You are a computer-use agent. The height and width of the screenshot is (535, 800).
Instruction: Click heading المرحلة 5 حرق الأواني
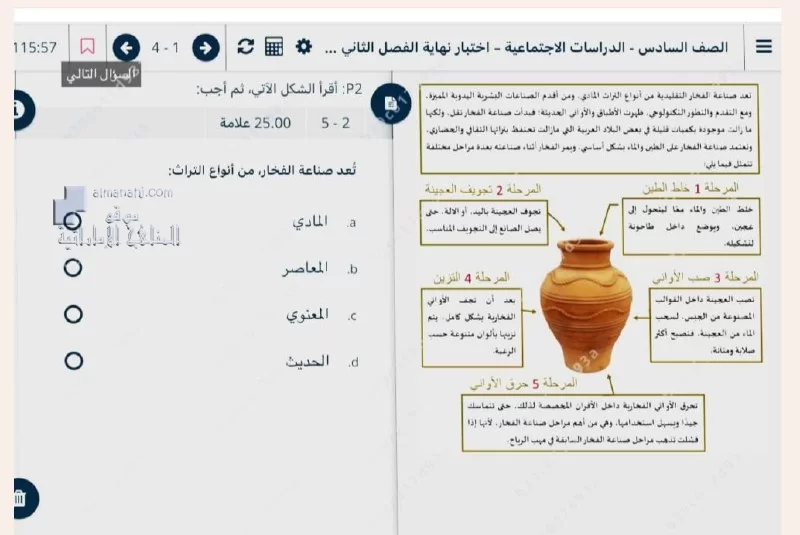523,383
